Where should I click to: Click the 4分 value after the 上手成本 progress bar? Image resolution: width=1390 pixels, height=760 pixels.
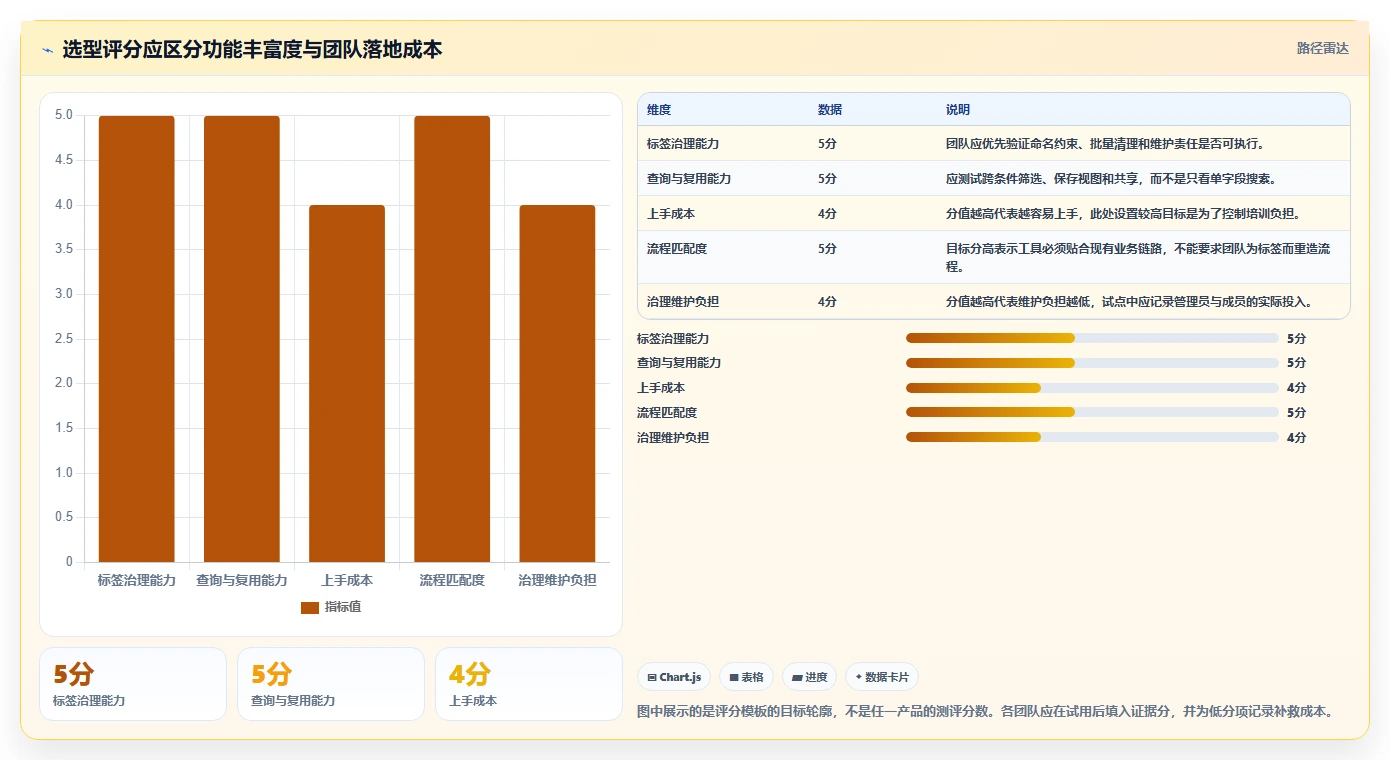pos(1296,388)
